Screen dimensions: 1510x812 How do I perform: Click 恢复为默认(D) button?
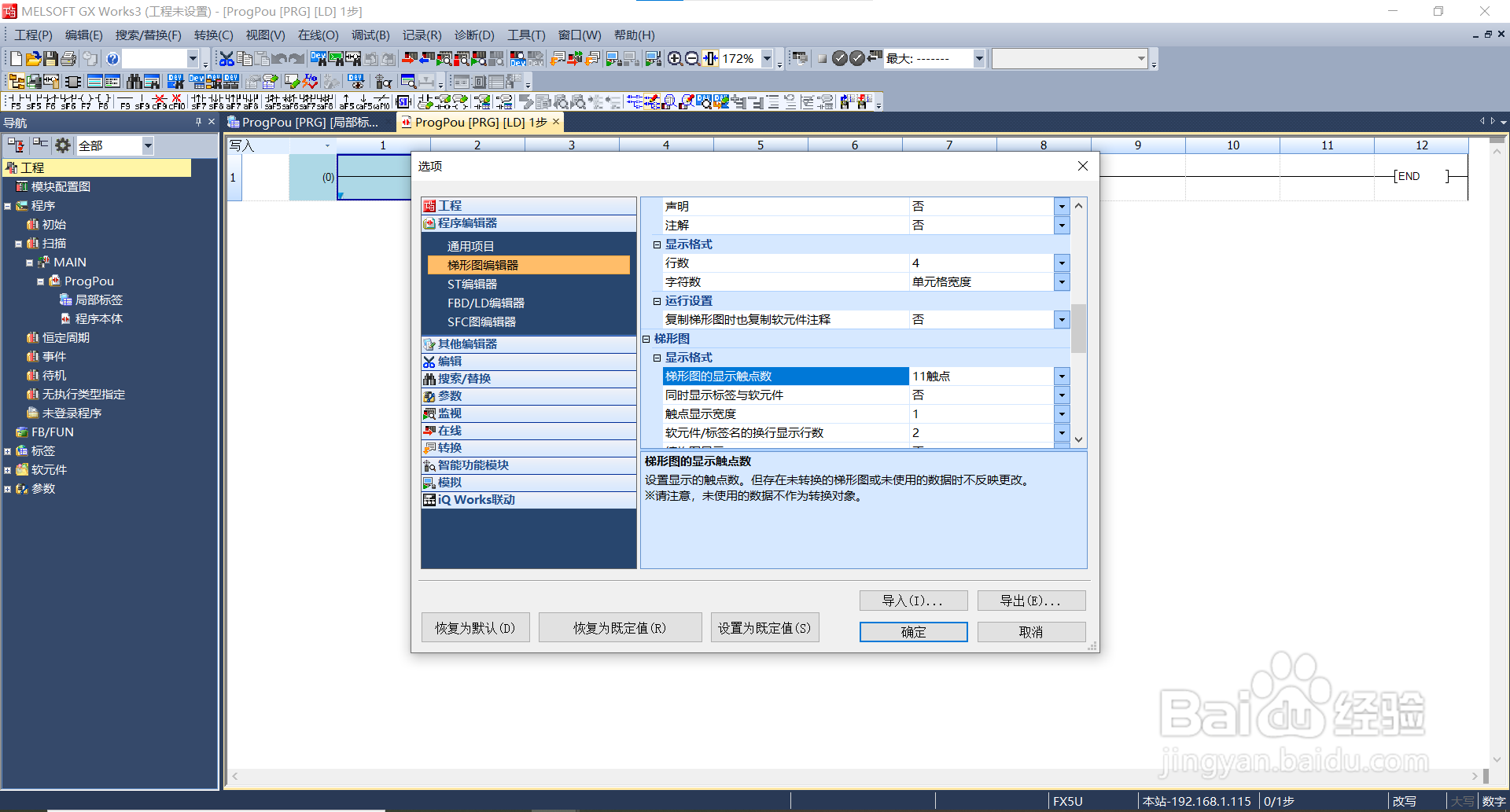(x=475, y=628)
